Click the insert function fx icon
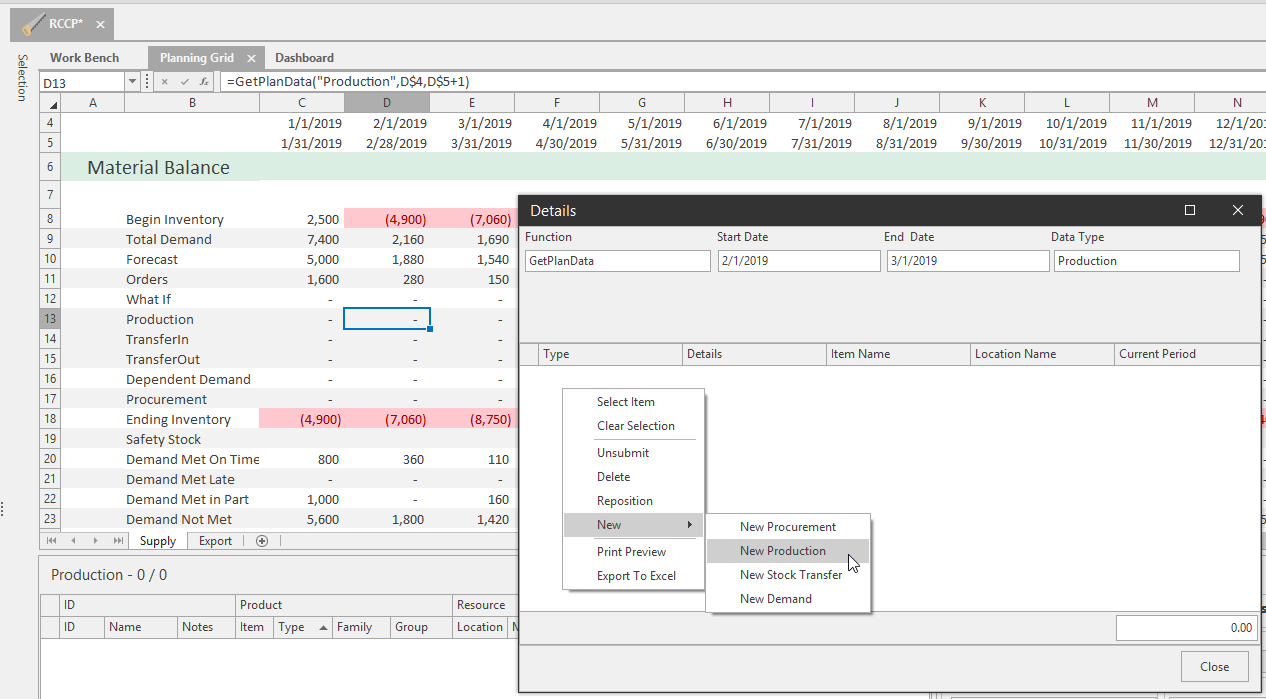The width and height of the screenshot is (1266, 699). click(204, 82)
